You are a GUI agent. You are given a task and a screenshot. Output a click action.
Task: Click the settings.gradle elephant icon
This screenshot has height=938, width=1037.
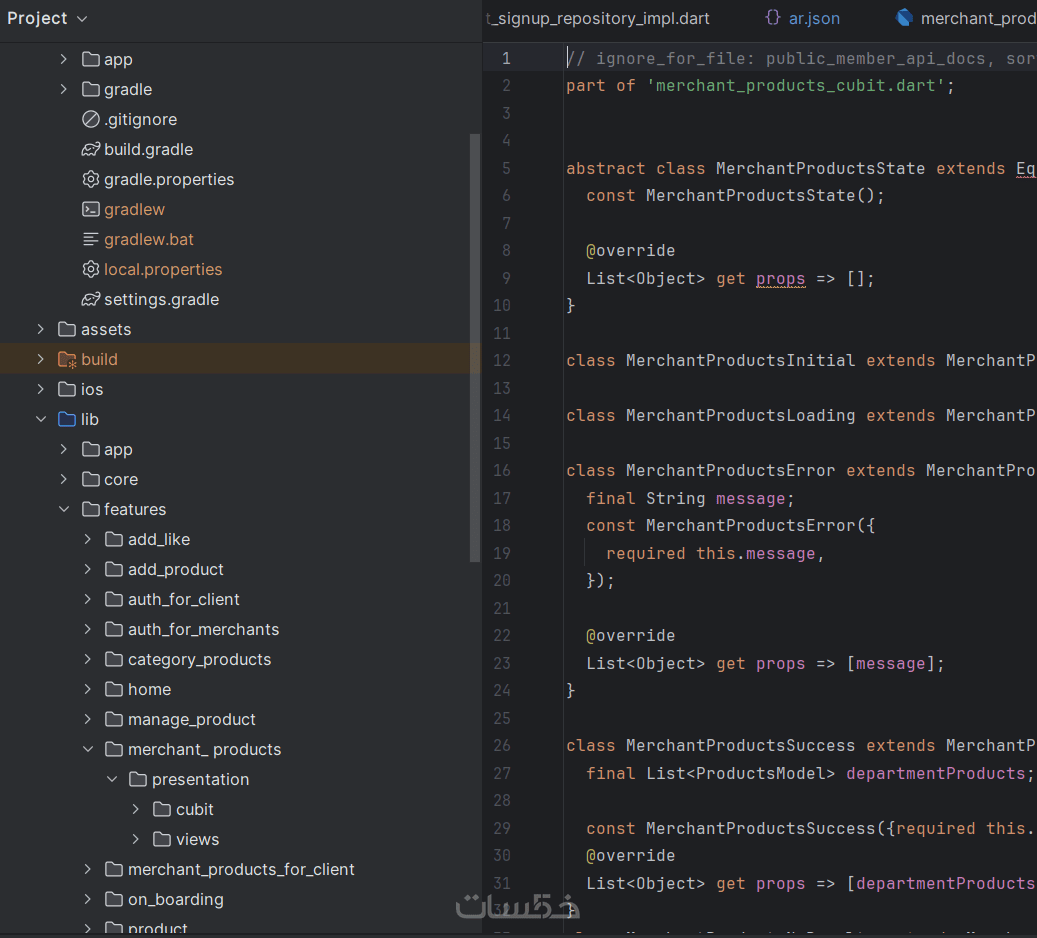(x=91, y=300)
